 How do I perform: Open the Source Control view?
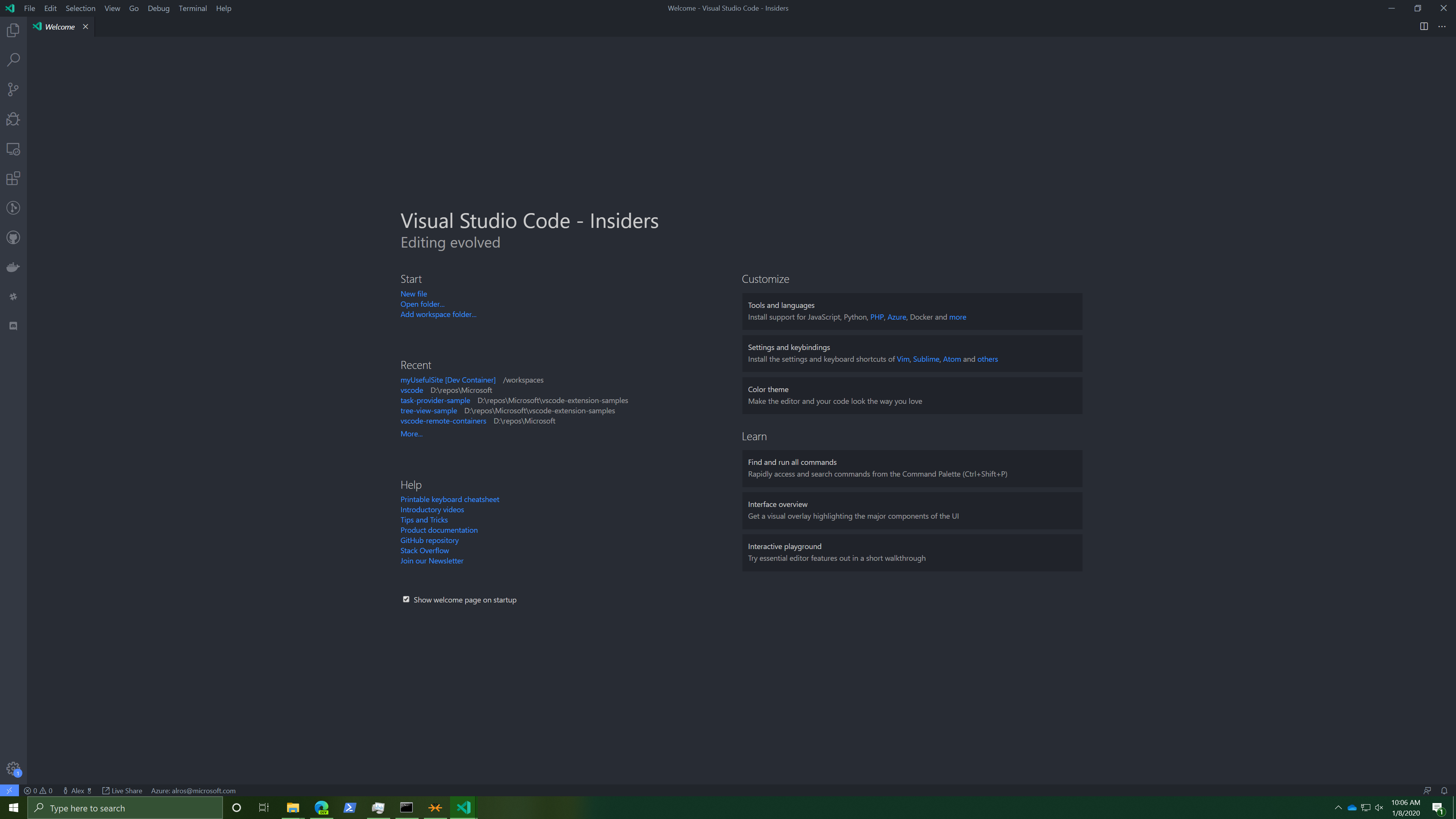[x=13, y=89]
